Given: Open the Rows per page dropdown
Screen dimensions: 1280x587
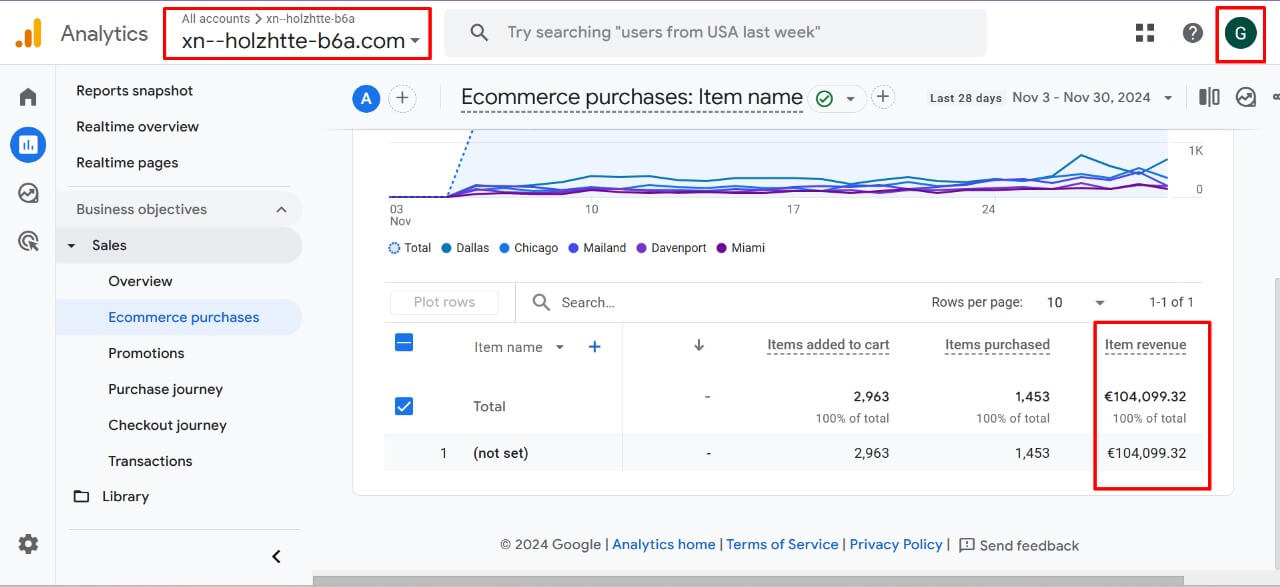Looking at the screenshot, I should click(1075, 302).
